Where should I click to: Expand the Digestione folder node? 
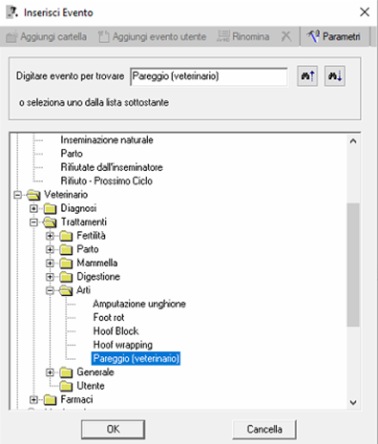(50, 277)
